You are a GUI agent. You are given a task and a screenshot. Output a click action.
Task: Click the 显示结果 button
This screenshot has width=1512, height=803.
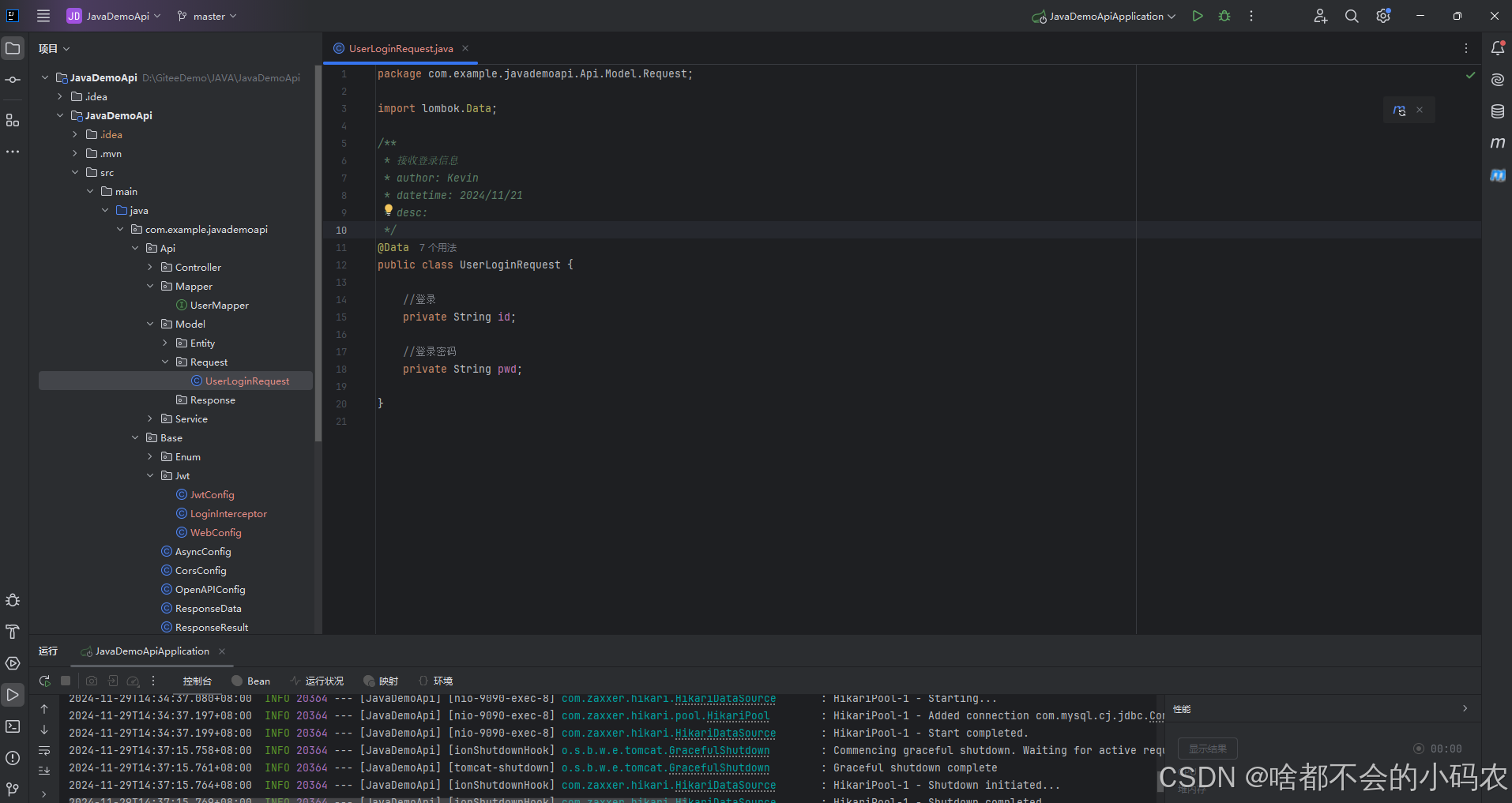click(1208, 749)
